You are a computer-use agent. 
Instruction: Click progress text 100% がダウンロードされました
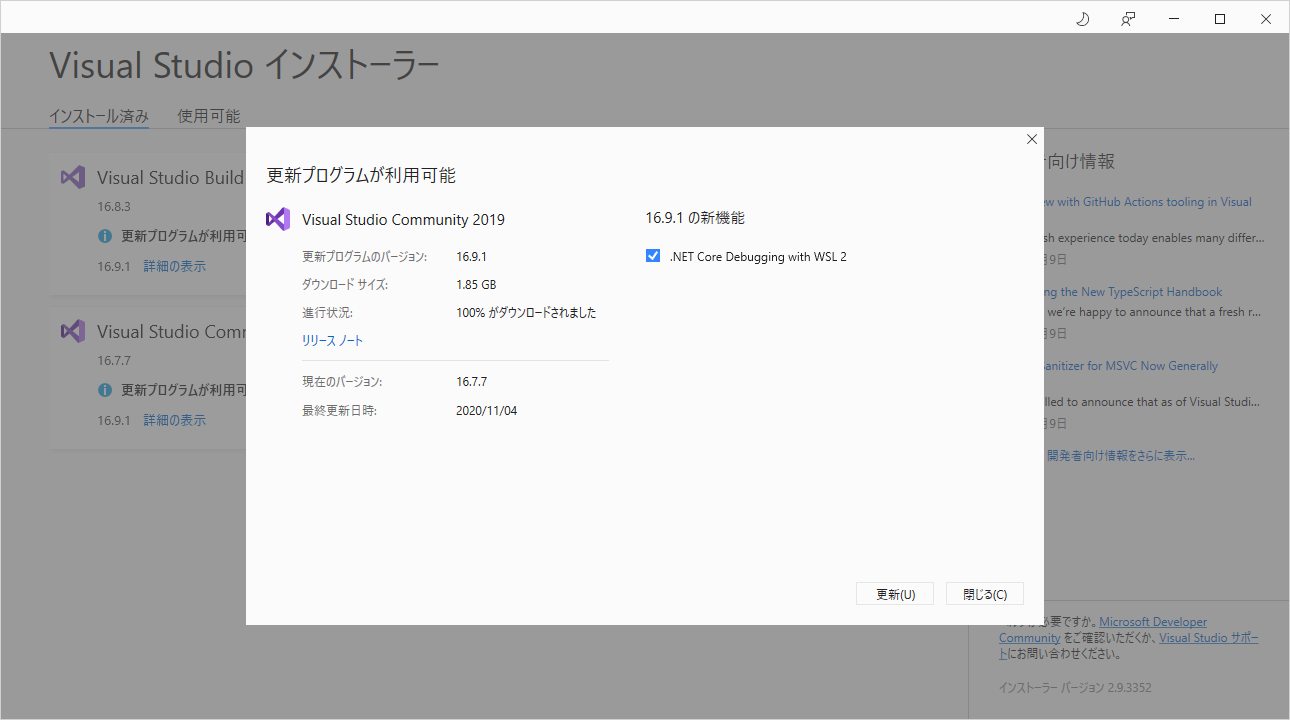(526, 313)
